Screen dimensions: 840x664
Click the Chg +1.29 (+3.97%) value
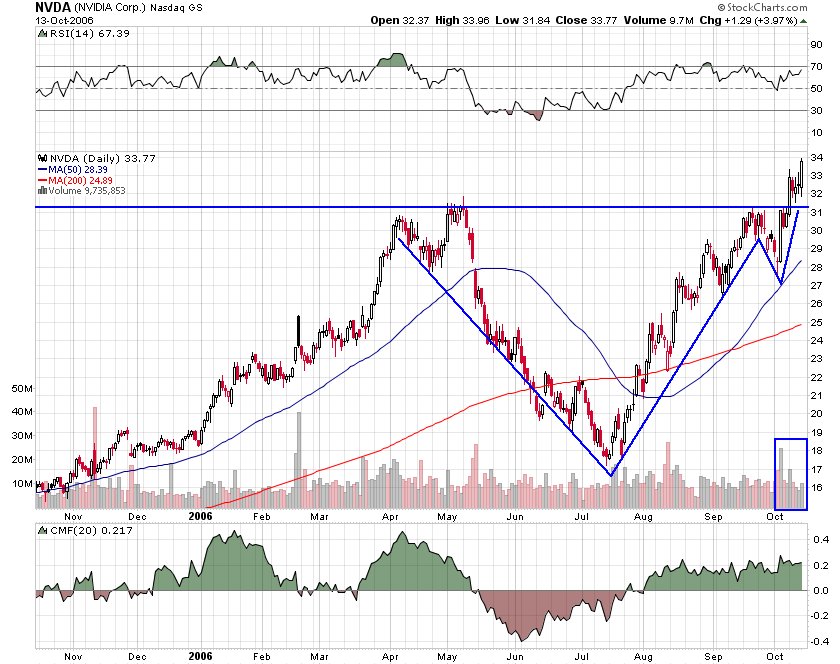pyautogui.click(x=748, y=20)
